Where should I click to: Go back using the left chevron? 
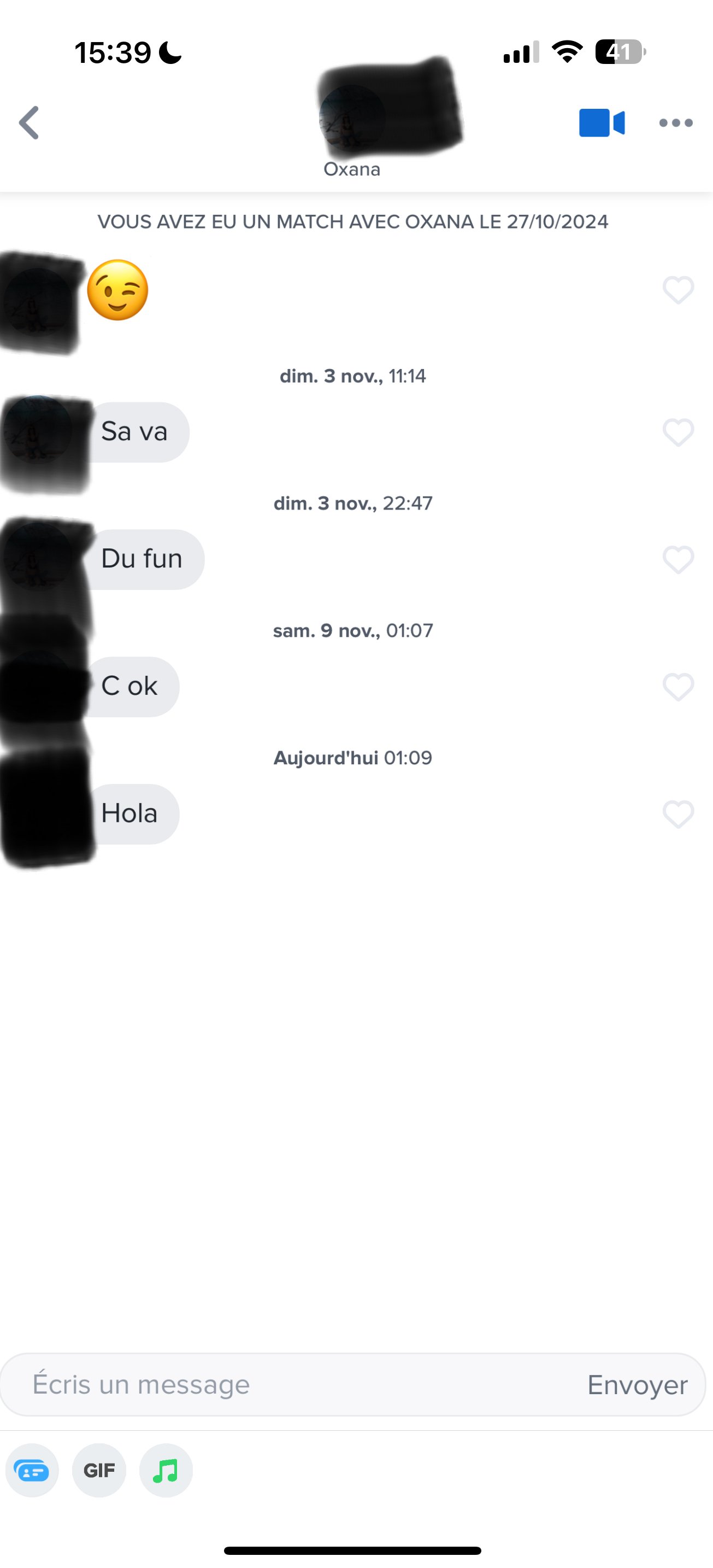pyautogui.click(x=29, y=122)
